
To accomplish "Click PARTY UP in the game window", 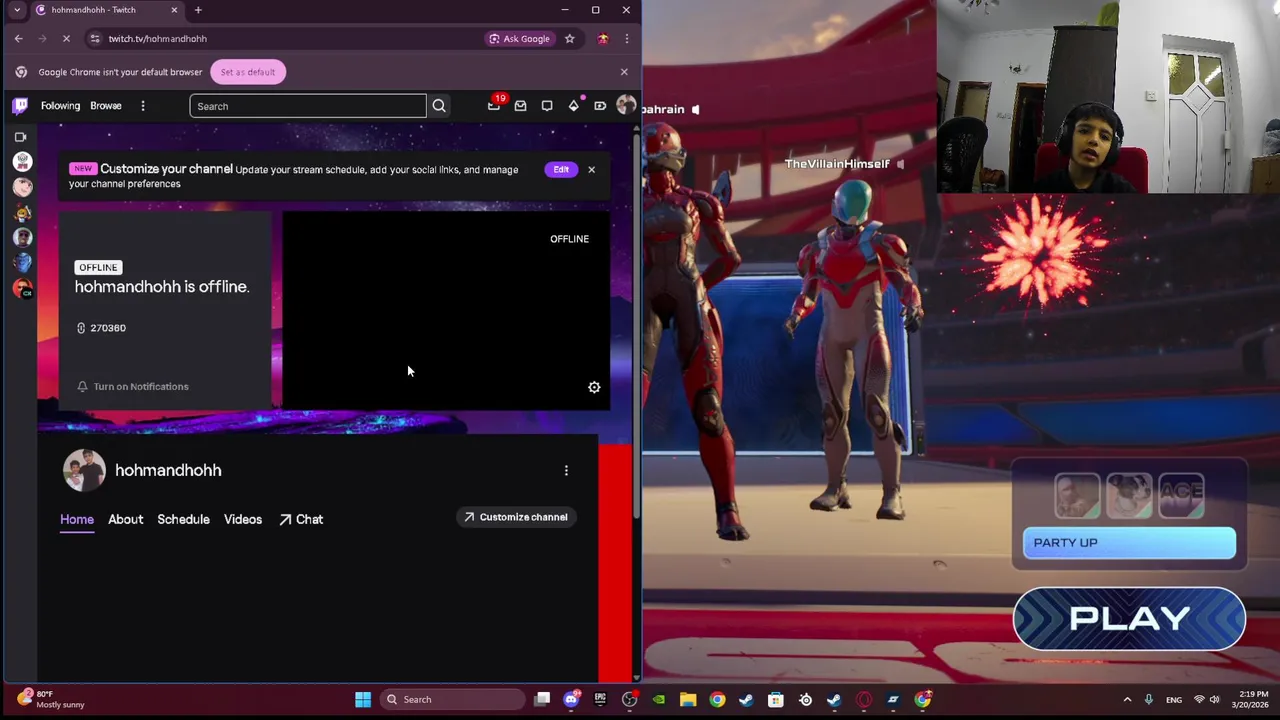I will (1129, 543).
